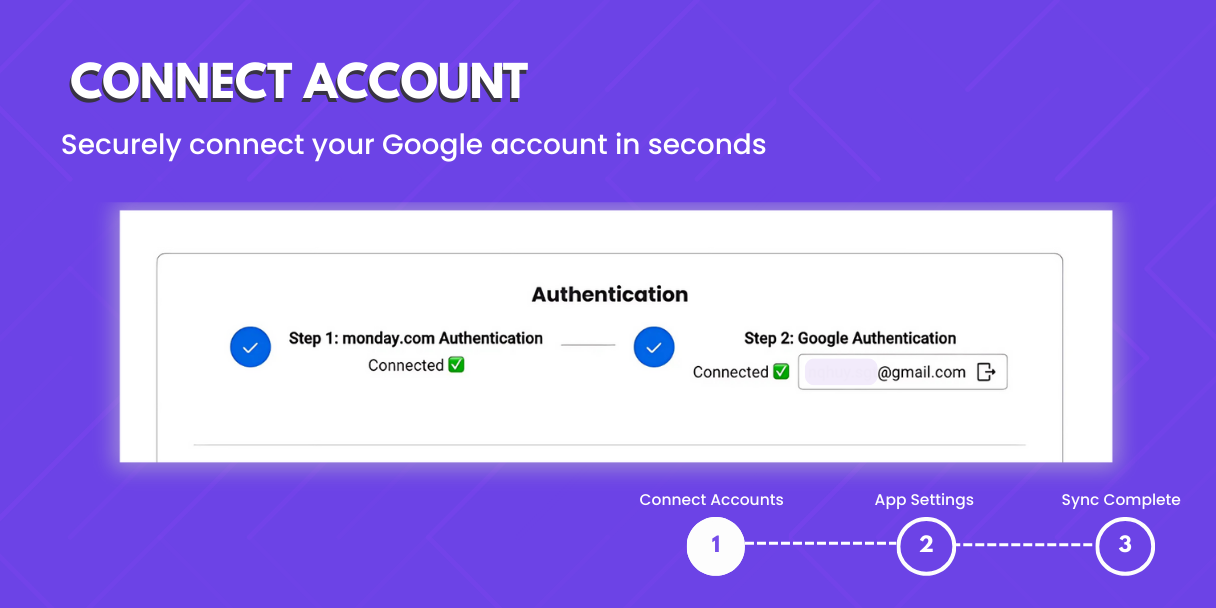Click the CONNECT ACCOUNT title text
This screenshot has width=1216, height=608.
click(x=299, y=82)
